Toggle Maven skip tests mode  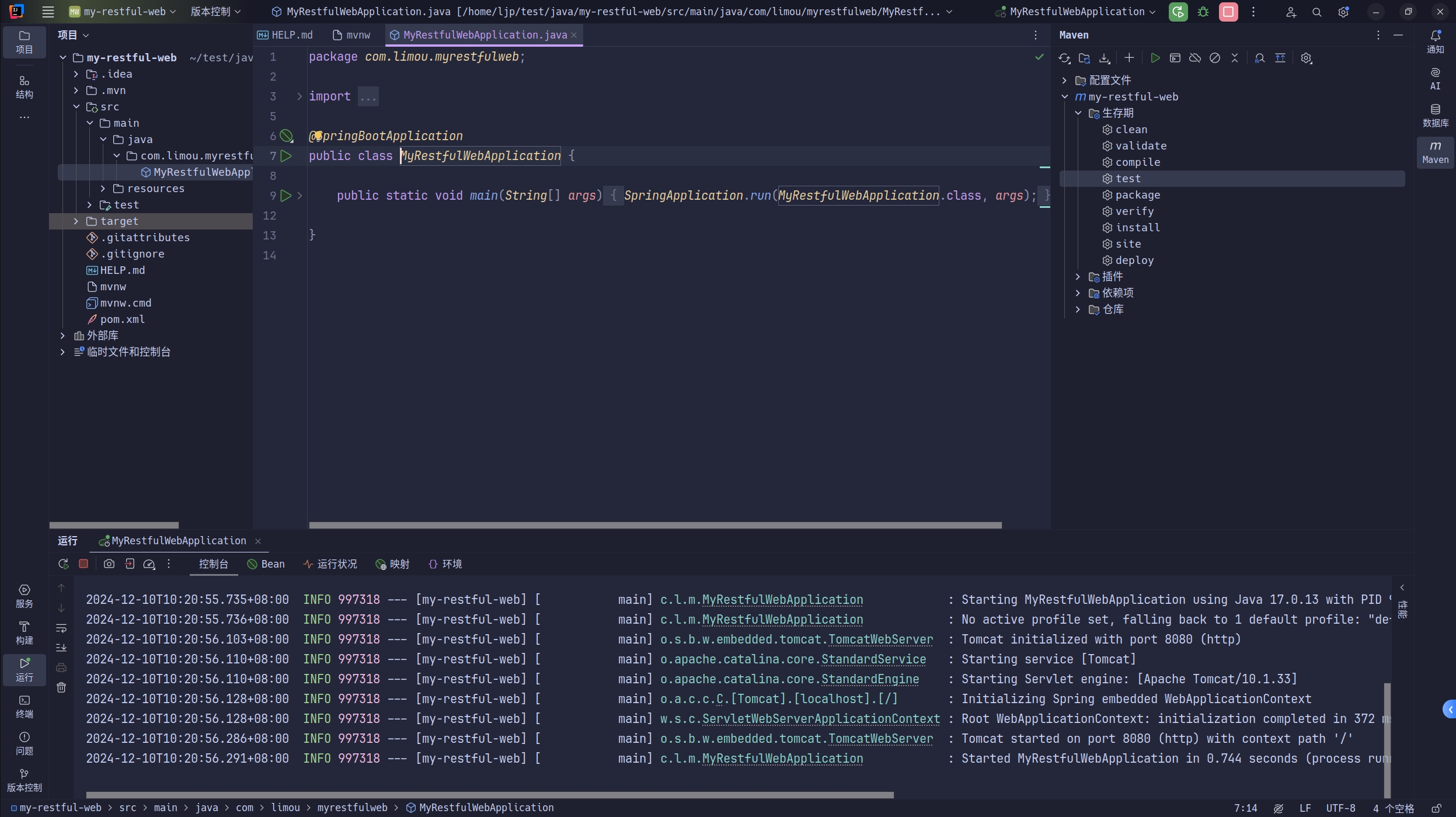click(x=1215, y=58)
